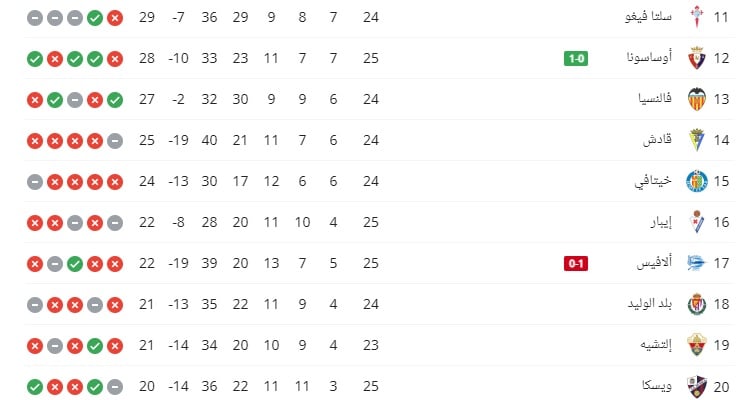Open the green 1-0 live score badge
The image size is (746, 400).
tap(576, 59)
